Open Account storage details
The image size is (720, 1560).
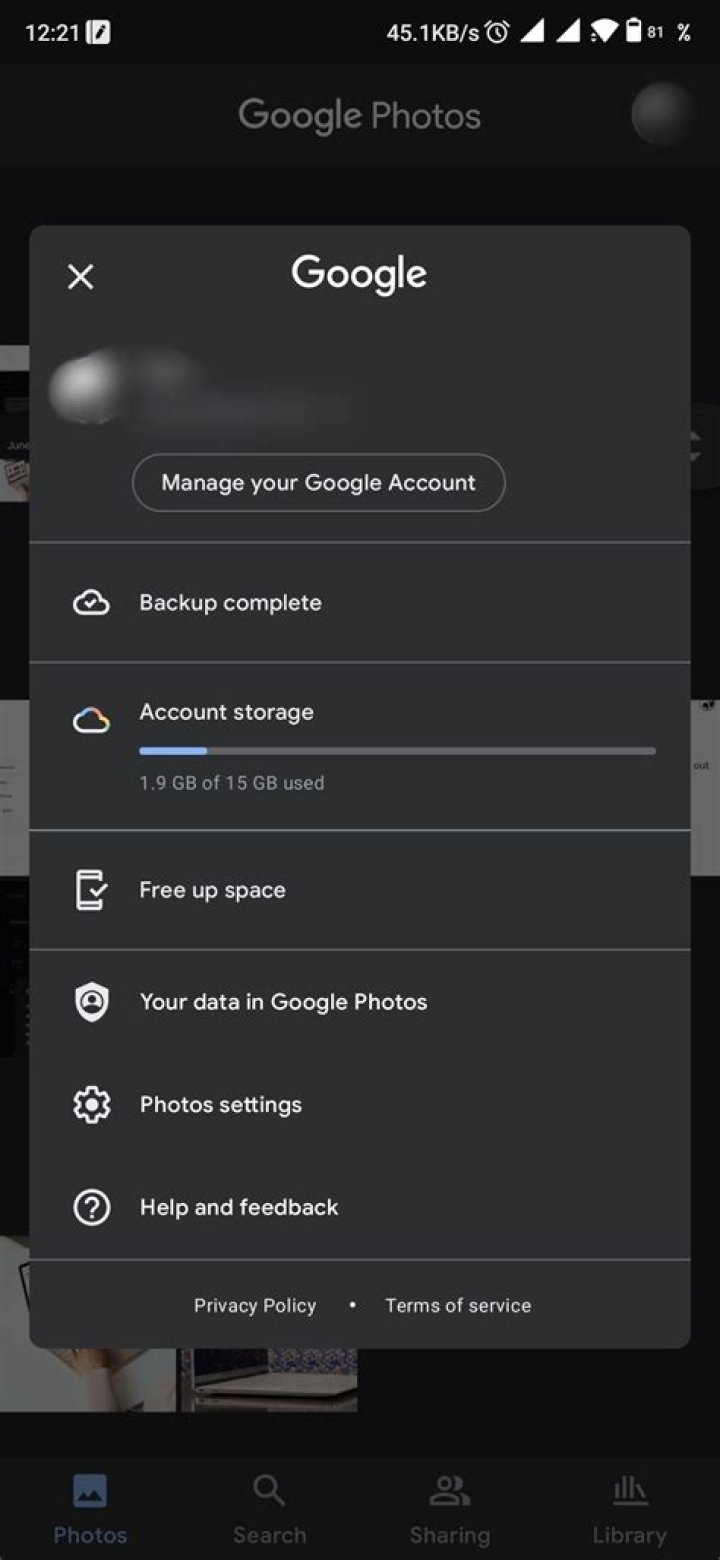tap(360, 746)
